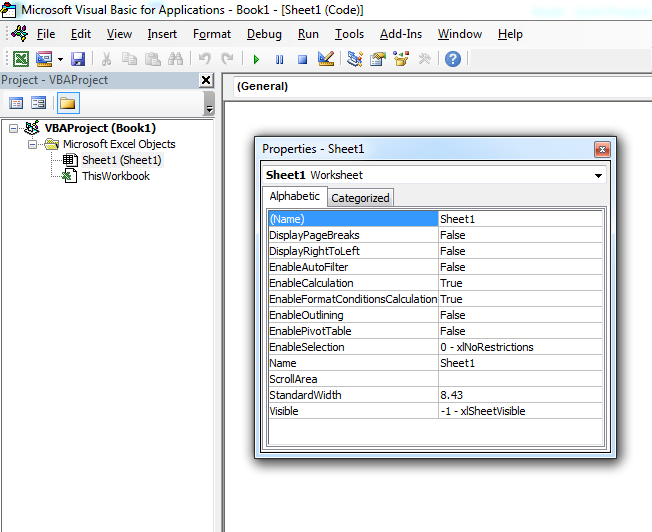Viewport: 652px width, 532px height.
Task: Click View Code icon in Project pane
Action: (x=16, y=103)
